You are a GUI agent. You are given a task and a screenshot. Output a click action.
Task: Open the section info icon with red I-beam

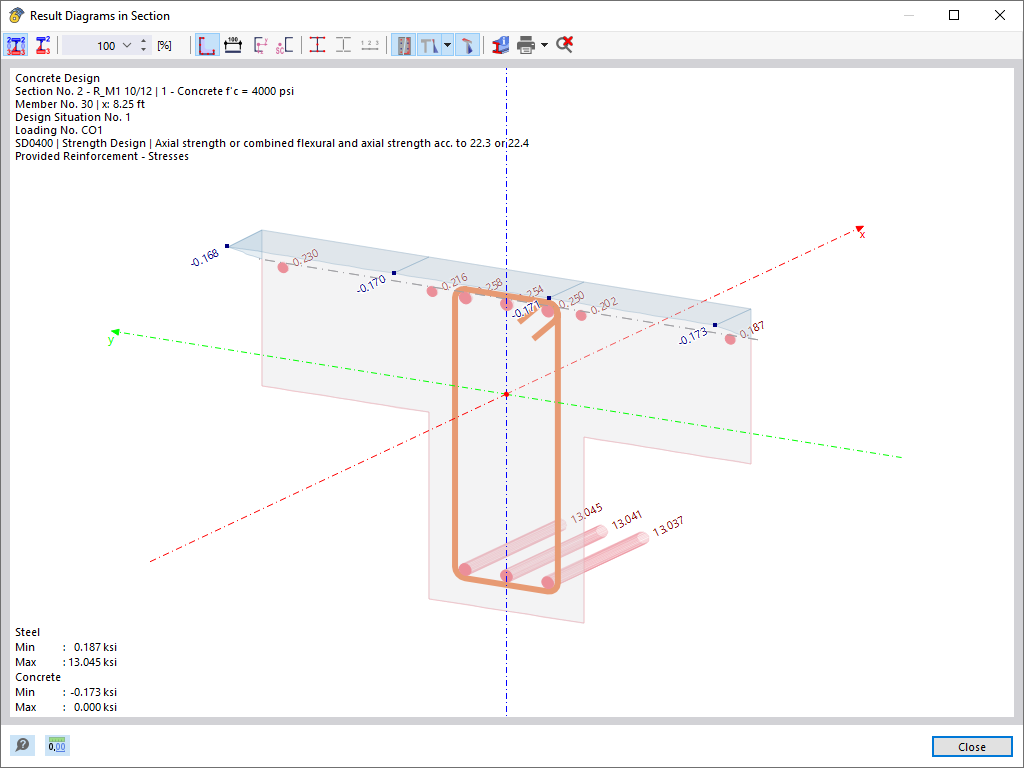point(499,45)
